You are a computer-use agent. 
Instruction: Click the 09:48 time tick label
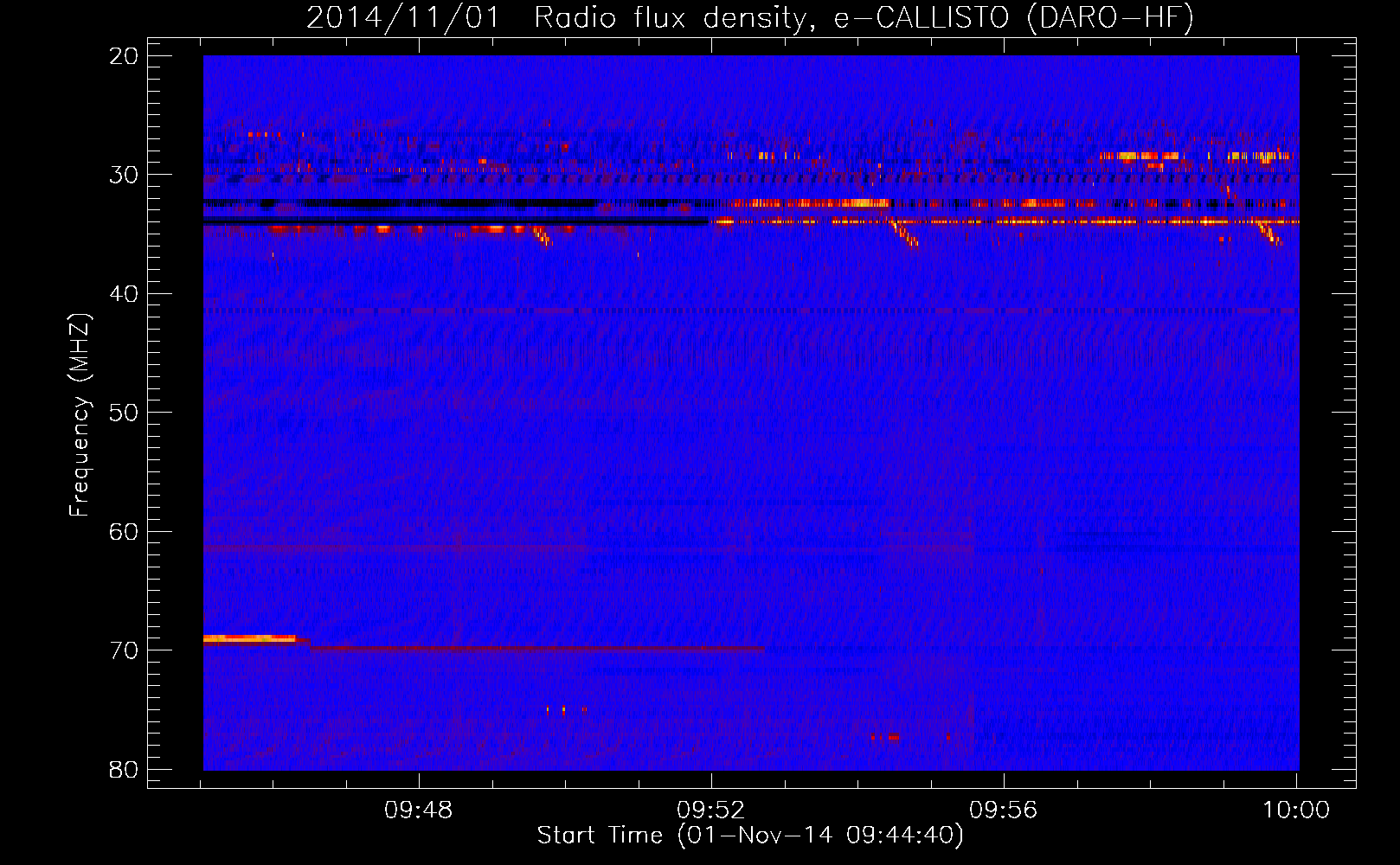(420, 811)
